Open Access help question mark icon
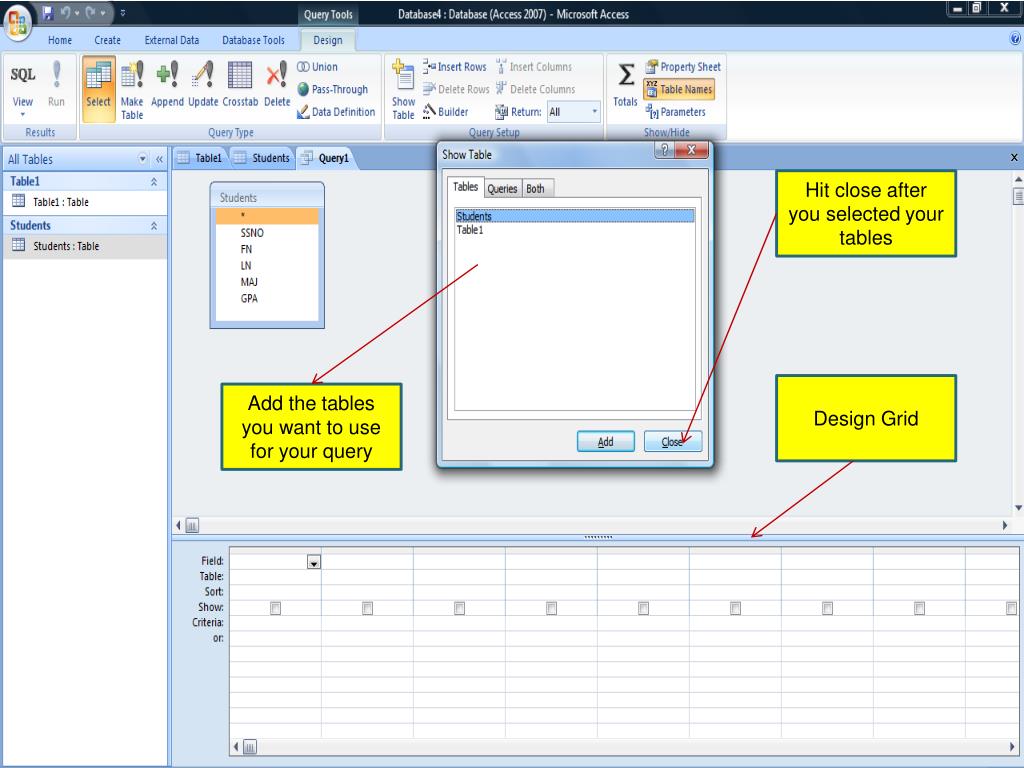Viewport: 1024px width, 768px height. pyautogui.click(x=1015, y=39)
